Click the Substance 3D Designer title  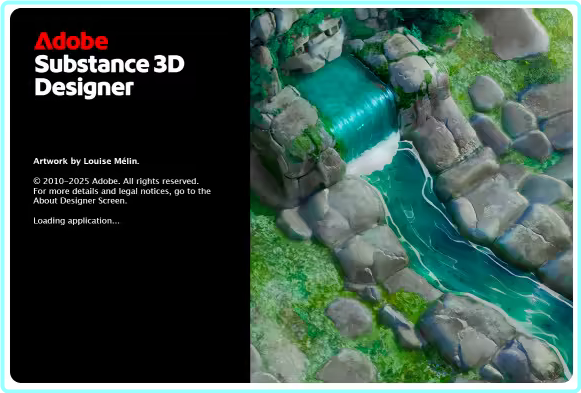coord(109,76)
